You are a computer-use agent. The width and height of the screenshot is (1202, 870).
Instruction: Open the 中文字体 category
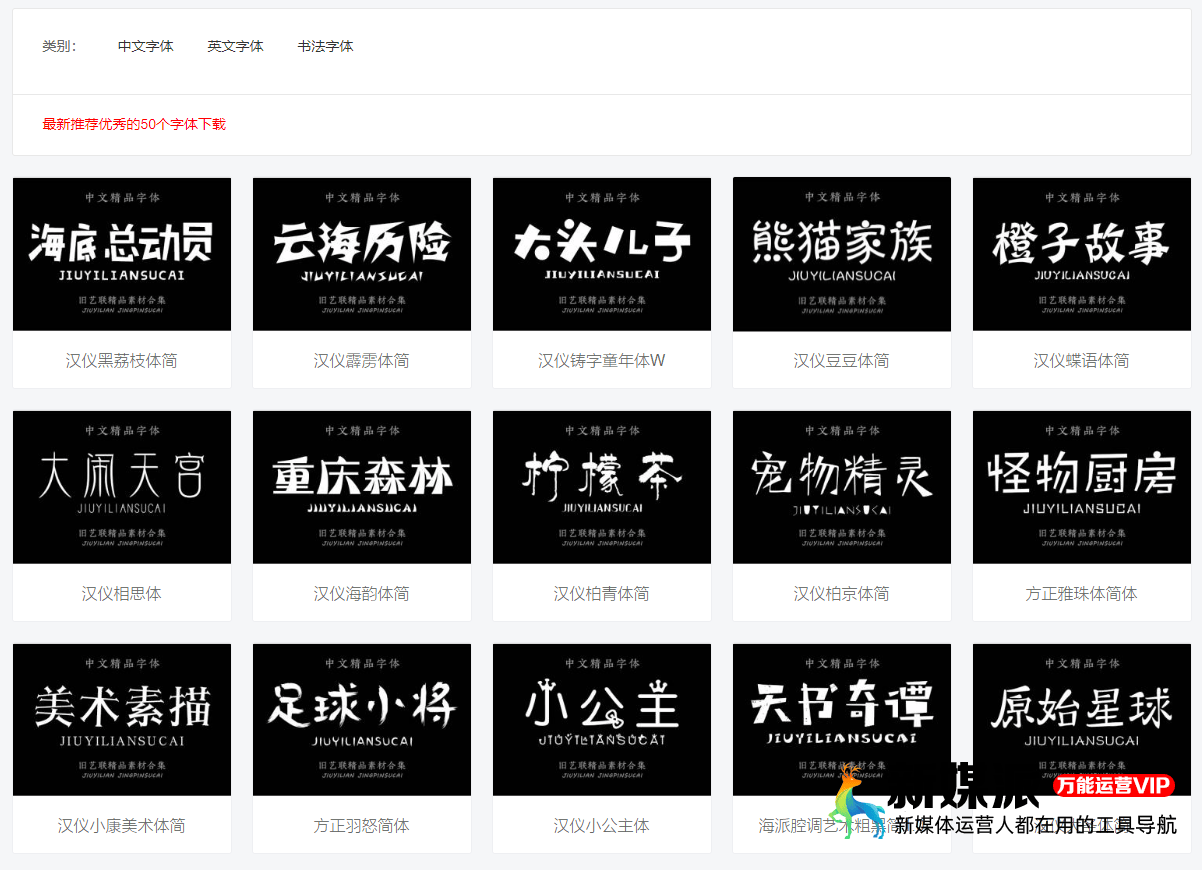(145, 46)
